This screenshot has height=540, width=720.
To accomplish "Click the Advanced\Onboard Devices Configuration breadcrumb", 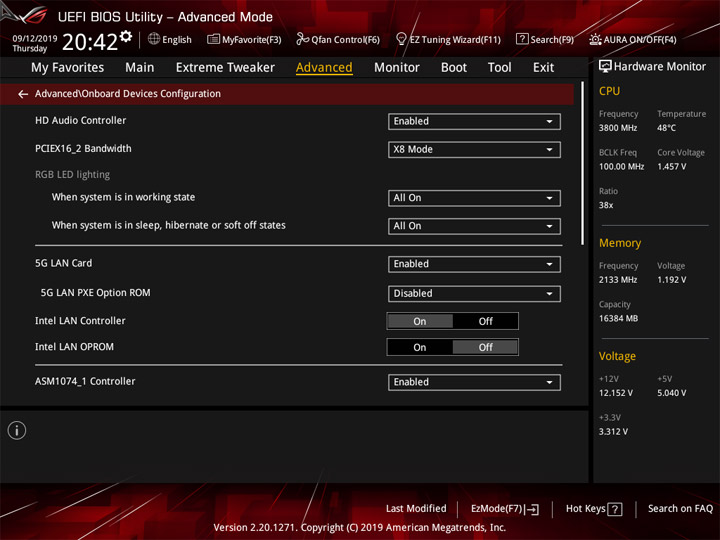I will (128, 94).
